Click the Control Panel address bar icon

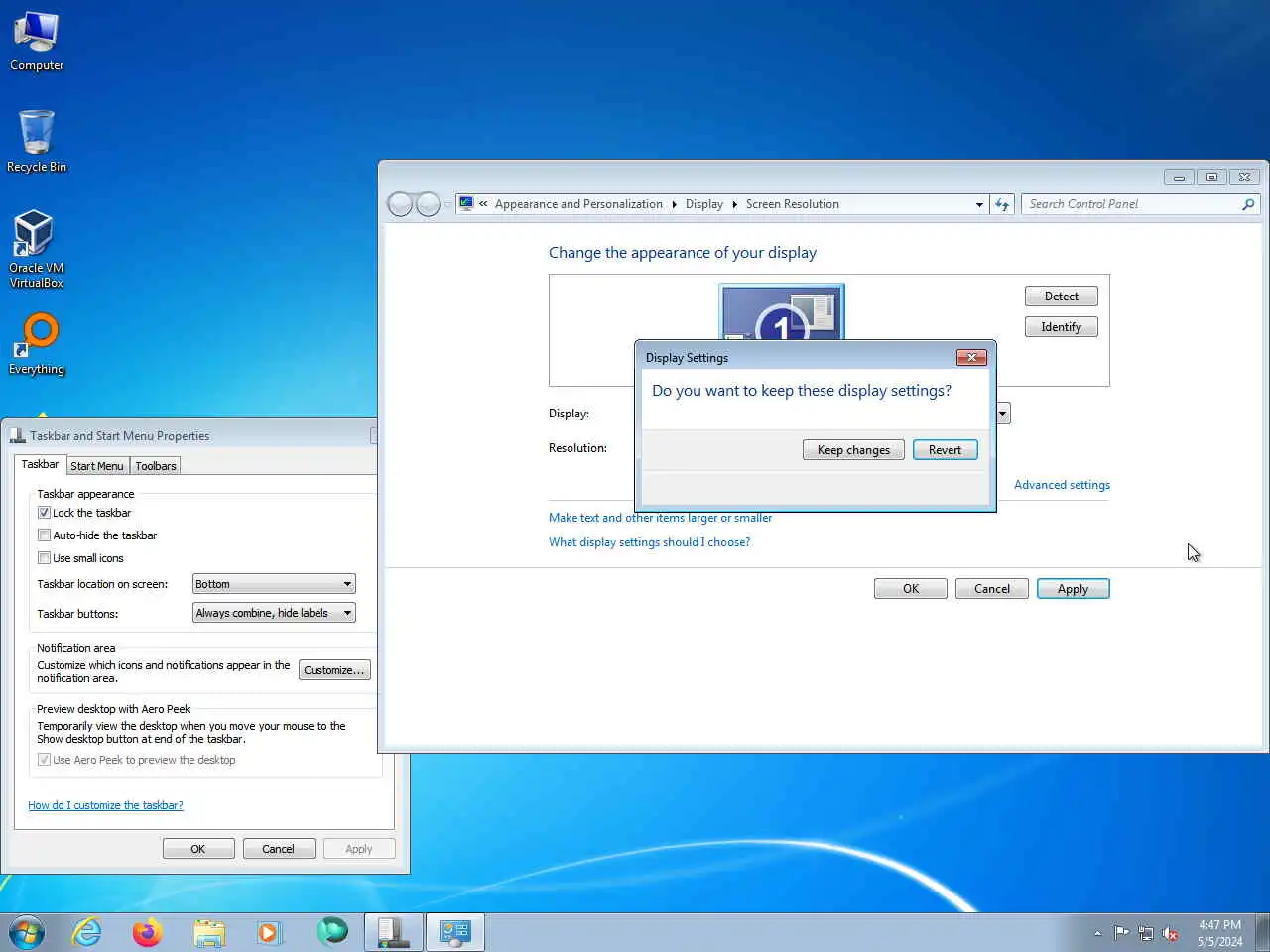pos(466,204)
